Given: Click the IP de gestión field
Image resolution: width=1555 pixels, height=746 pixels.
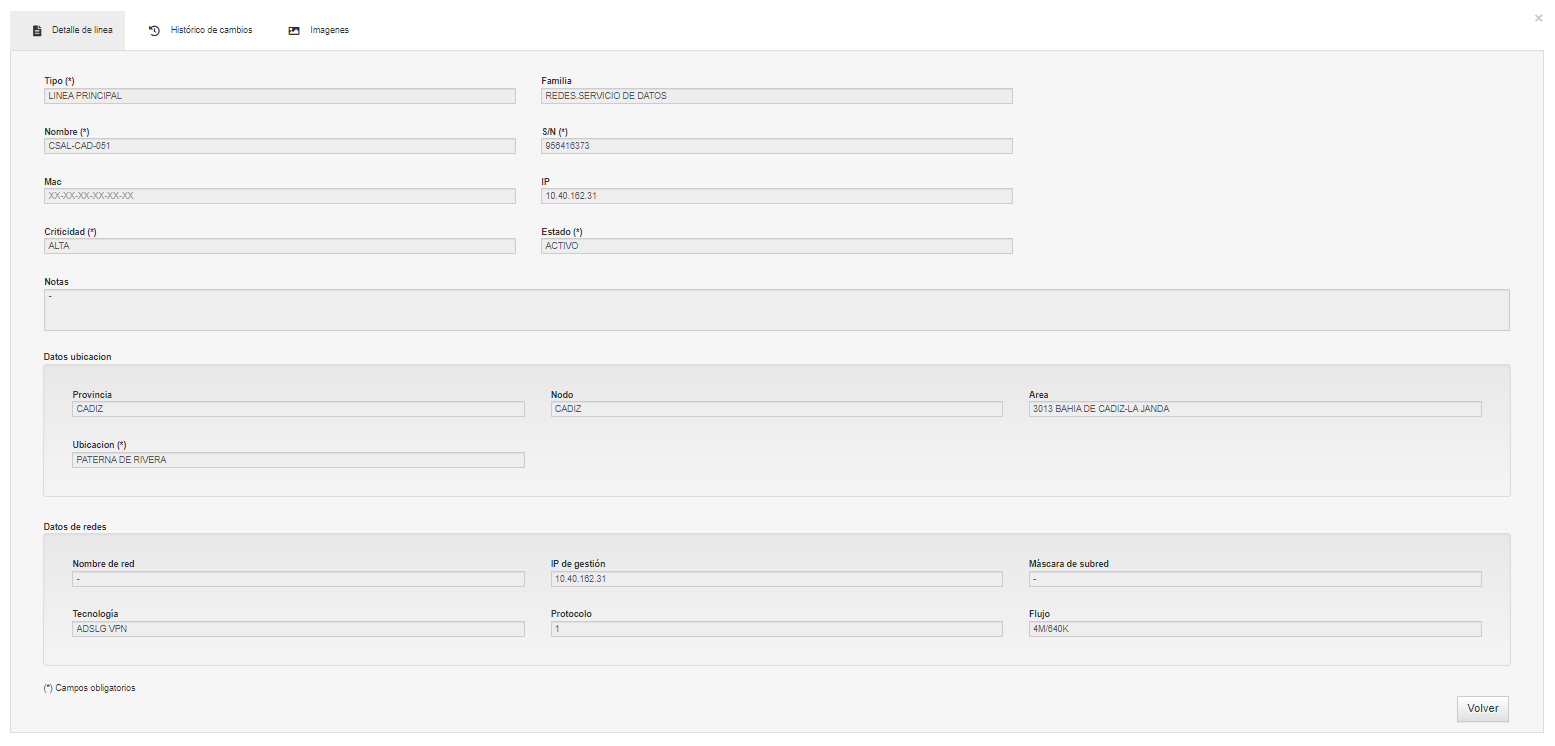Looking at the screenshot, I should click(x=776, y=579).
